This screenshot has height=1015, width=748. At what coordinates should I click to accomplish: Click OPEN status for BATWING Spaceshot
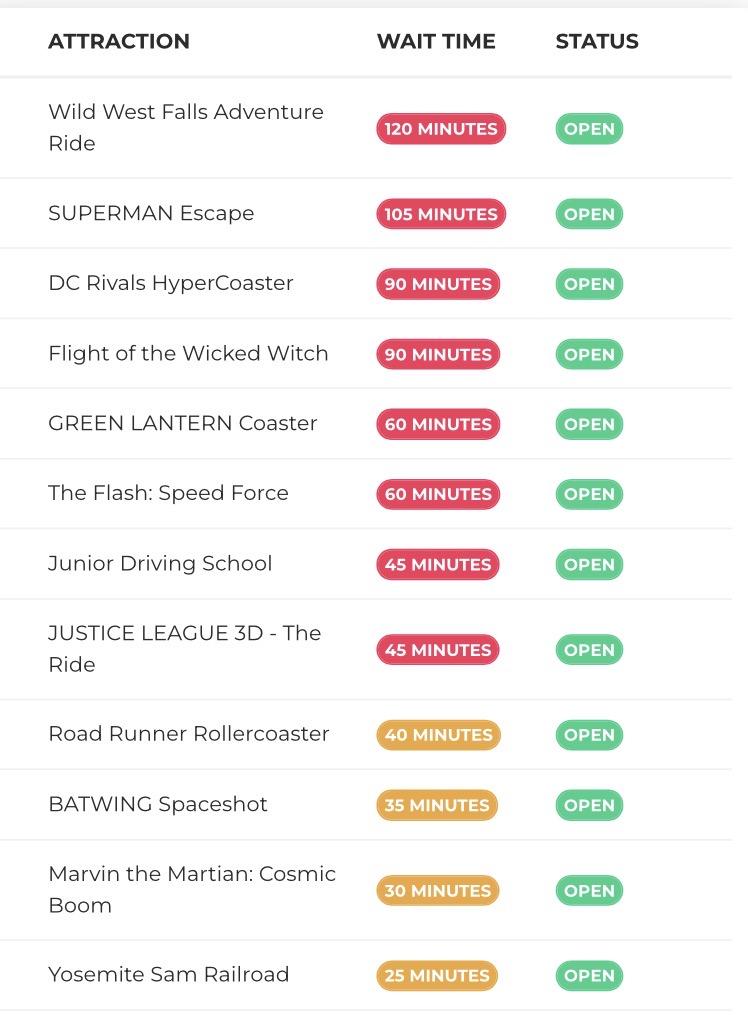tap(589, 805)
